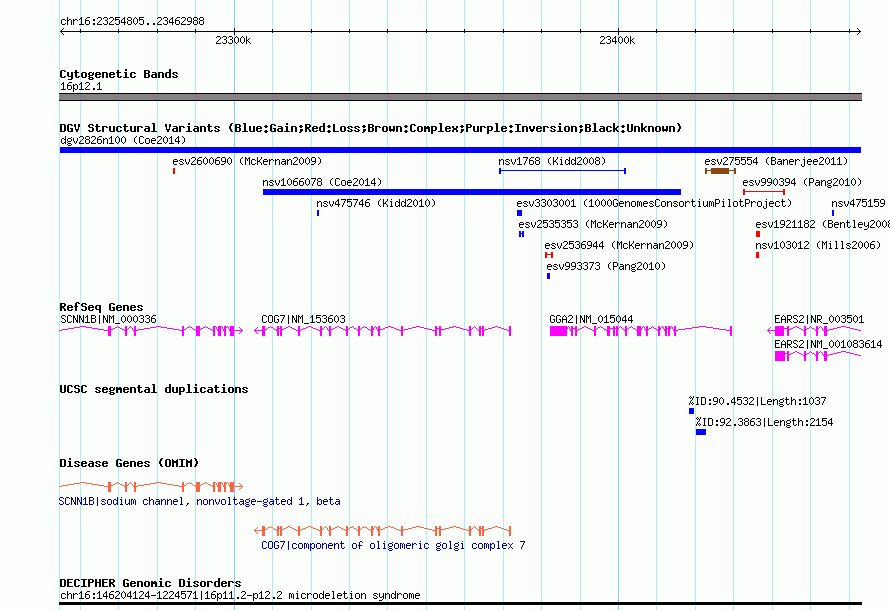890x610 pixels.
Task: Click the GGA2|NM_015044 RefSeq gene glyph
Action: coord(641,330)
